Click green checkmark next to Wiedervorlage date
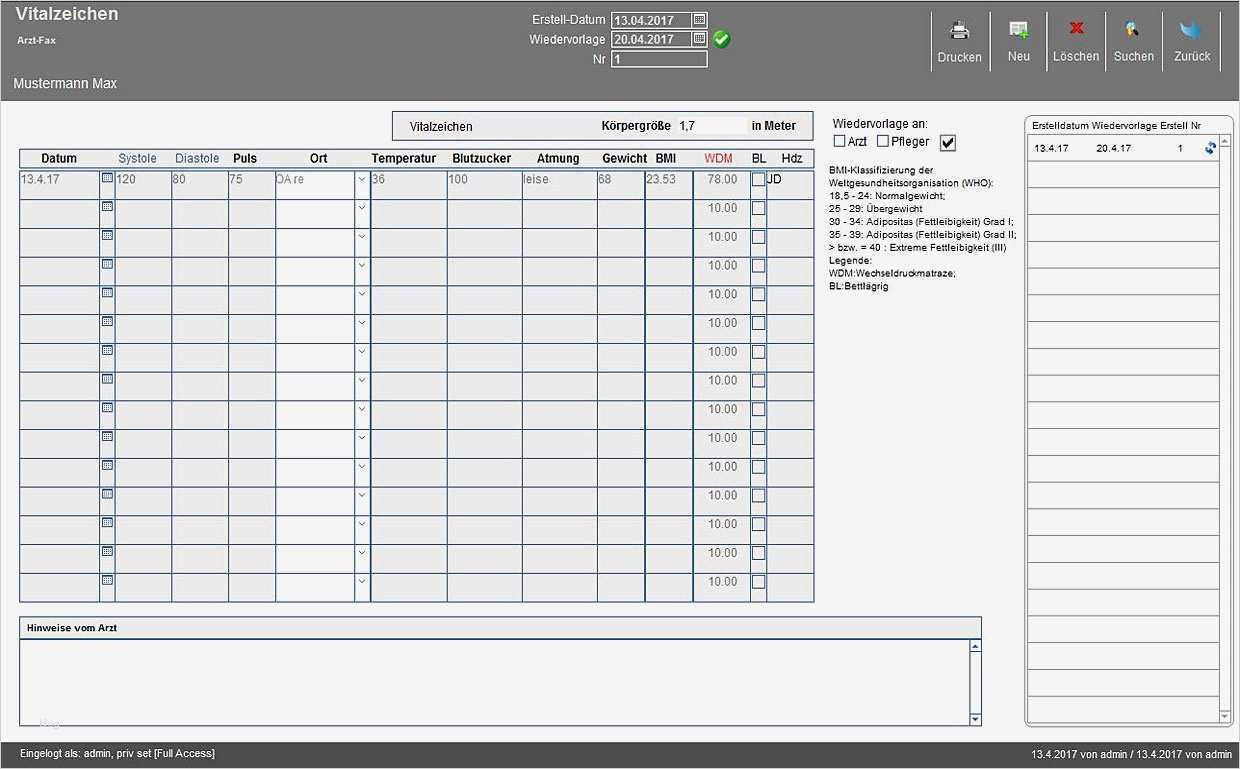Viewport: 1240px width, 769px height. [721, 39]
